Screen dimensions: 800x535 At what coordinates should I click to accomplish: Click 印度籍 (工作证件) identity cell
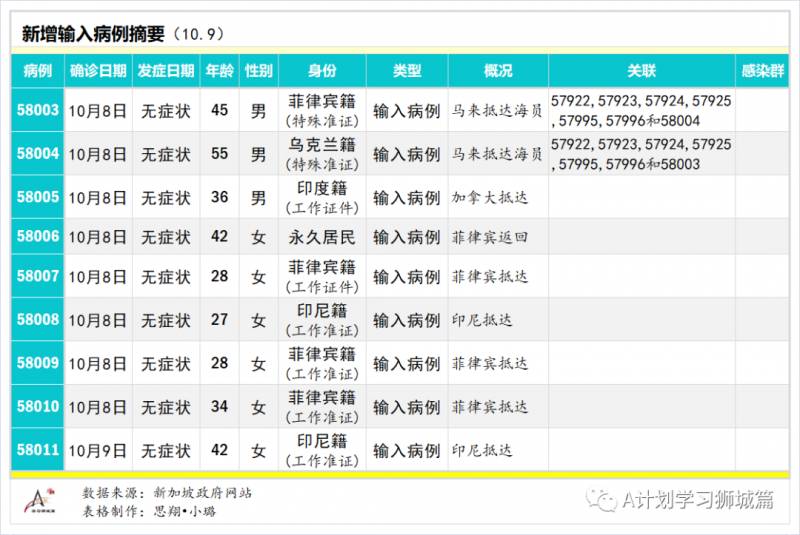coord(322,197)
